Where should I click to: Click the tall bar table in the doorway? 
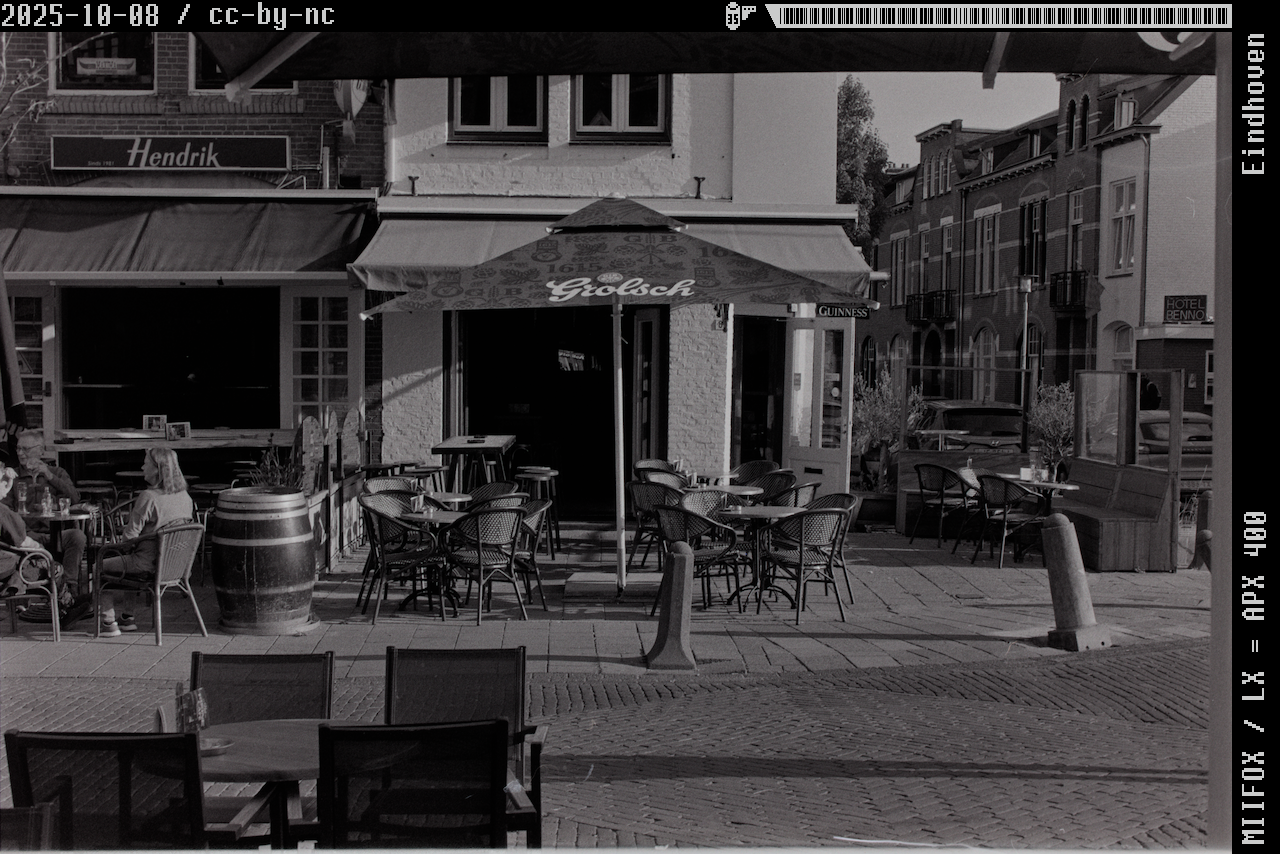(x=474, y=447)
